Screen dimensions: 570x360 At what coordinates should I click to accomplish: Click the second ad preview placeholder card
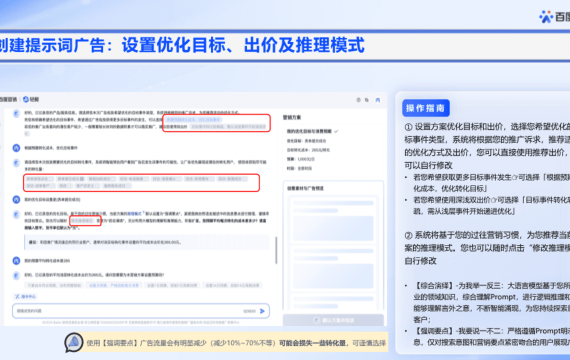(333, 268)
